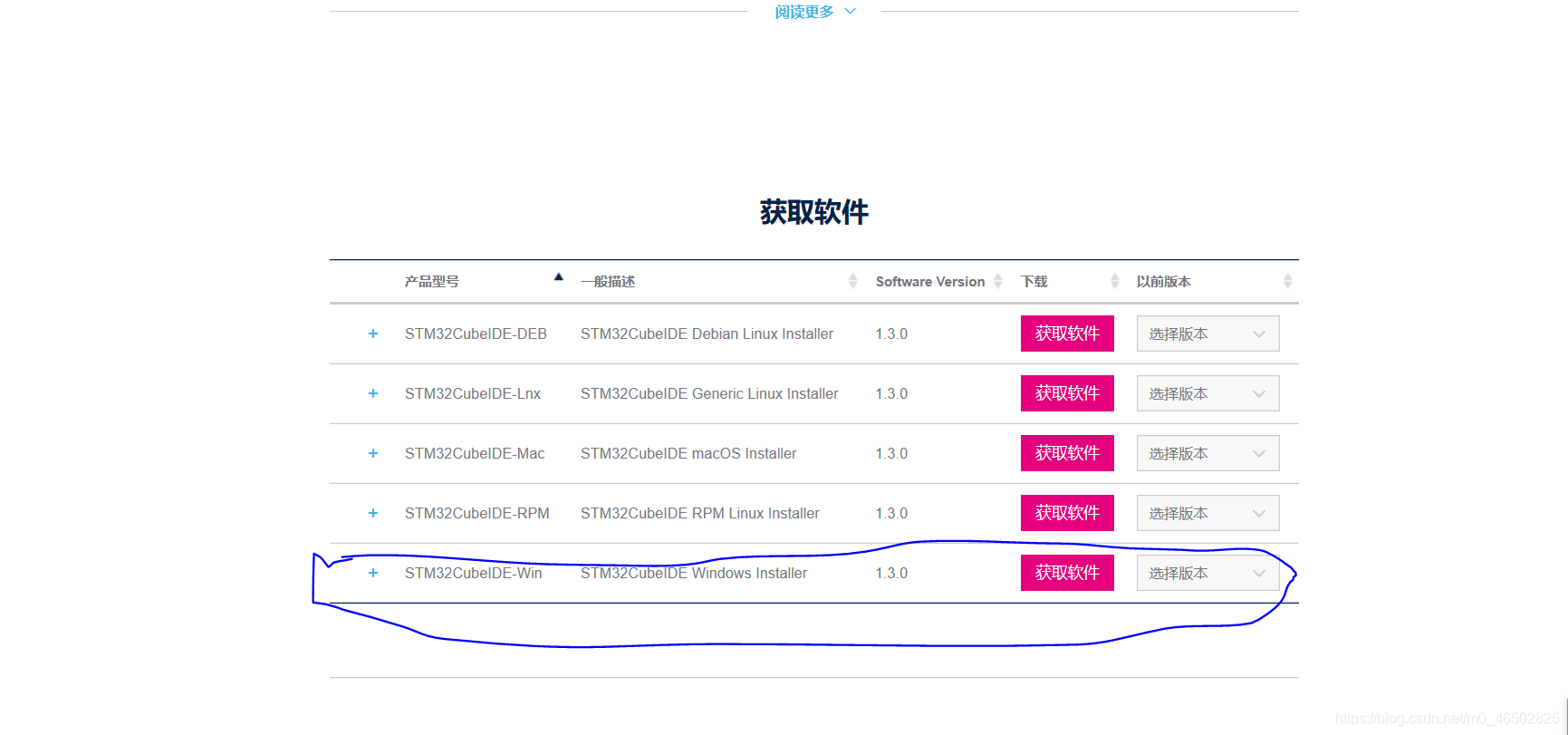Click the RPM Linux Installer description
The image size is (1568, 735).
tap(700, 513)
